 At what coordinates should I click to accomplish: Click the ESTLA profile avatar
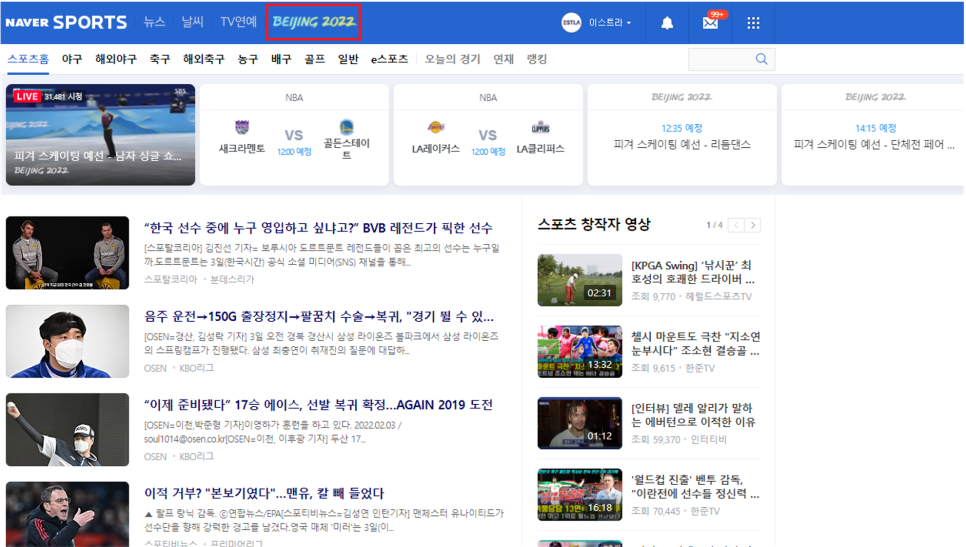(571, 23)
